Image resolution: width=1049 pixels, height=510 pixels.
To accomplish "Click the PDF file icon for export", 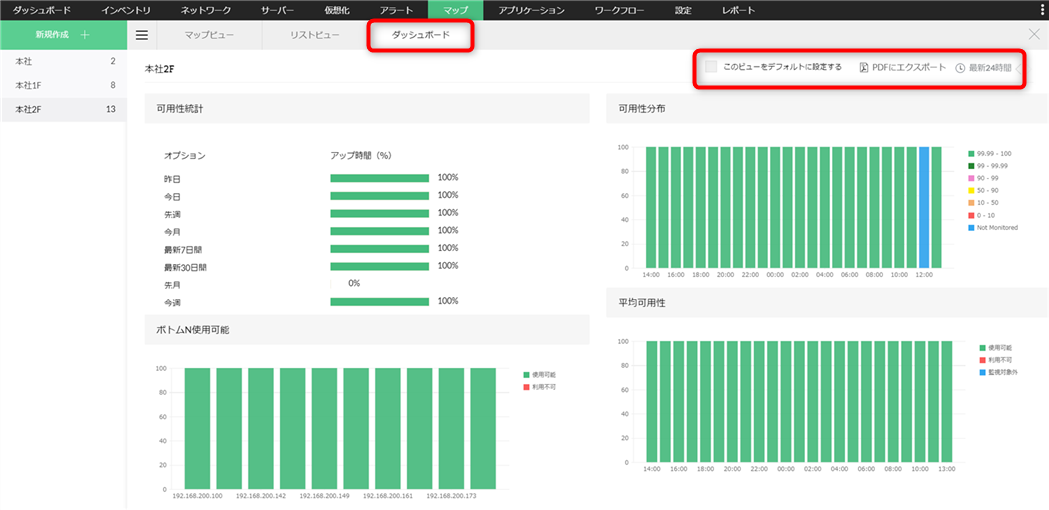I will pyautogui.click(x=864, y=68).
